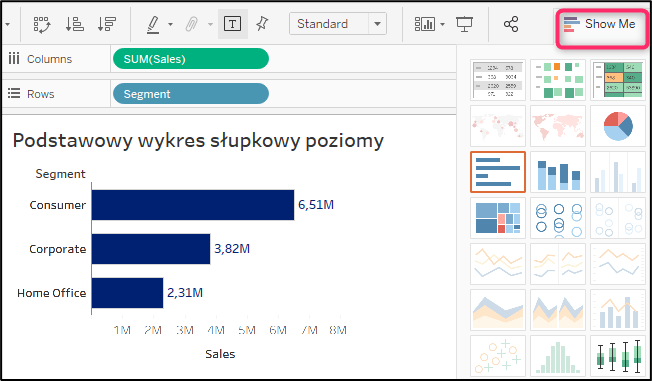The image size is (652, 381).
Task: Click the Show/Hide Cards icon
Action: 424,24
